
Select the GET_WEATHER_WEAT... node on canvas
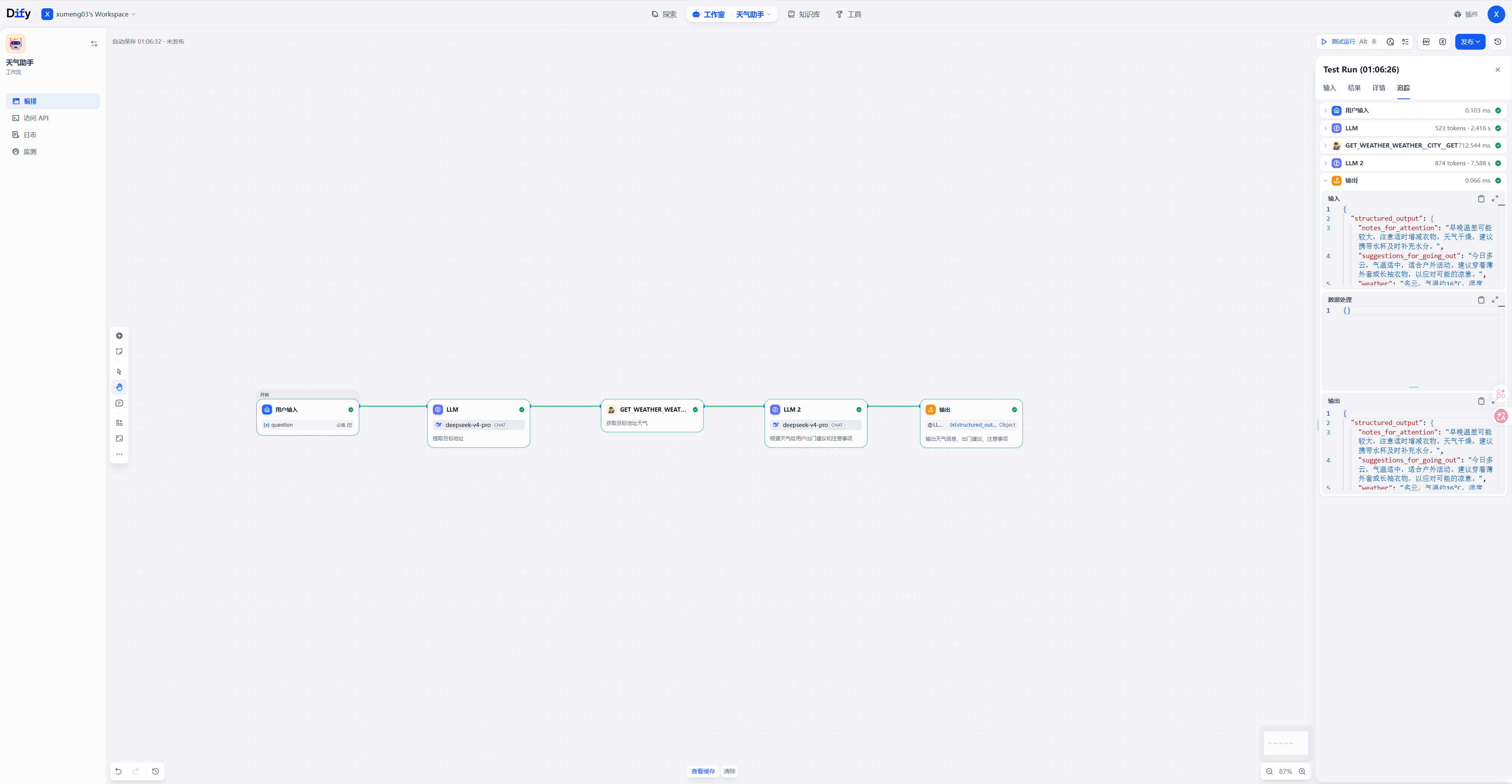pyautogui.click(x=652, y=416)
